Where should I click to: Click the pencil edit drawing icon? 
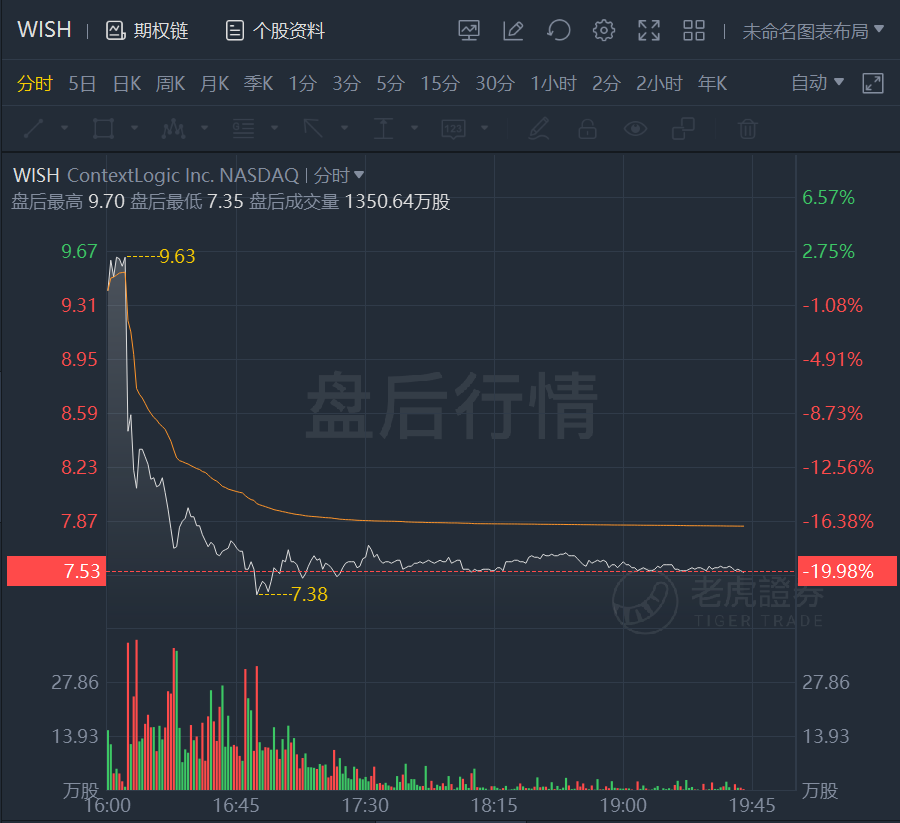(x=539, y=129)
